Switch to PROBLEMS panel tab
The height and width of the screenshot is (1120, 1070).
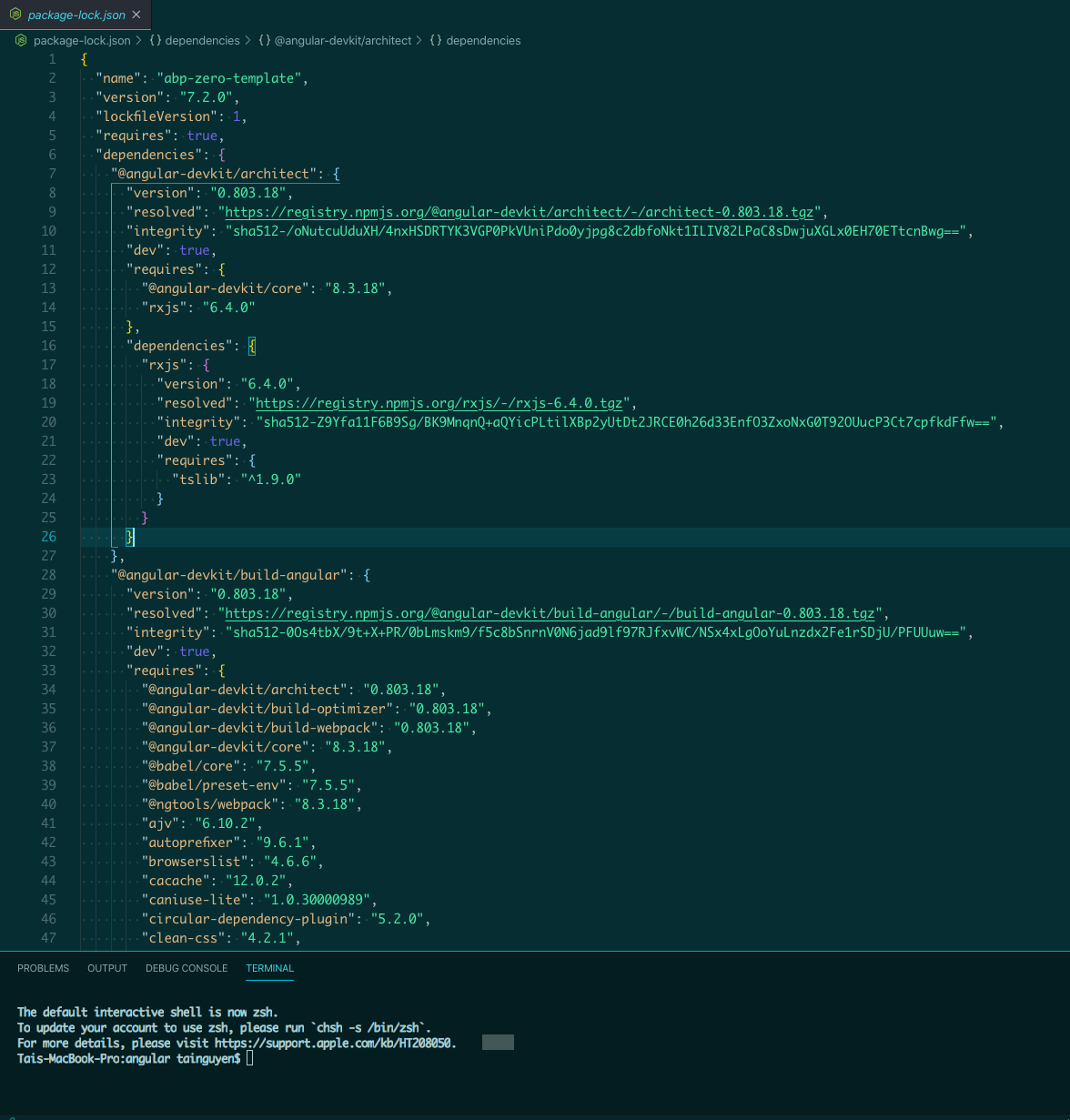[x=43, y=968]
